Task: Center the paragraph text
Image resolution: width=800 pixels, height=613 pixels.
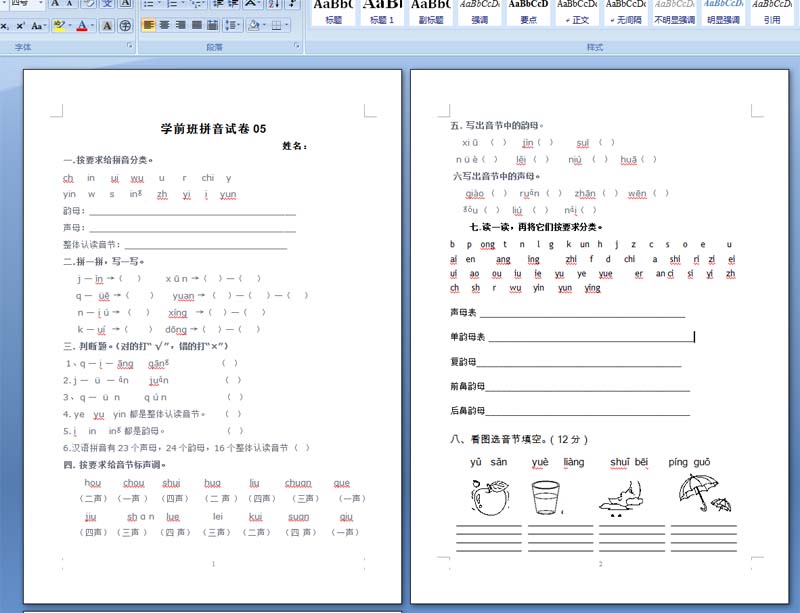Action: pos(164,25)
